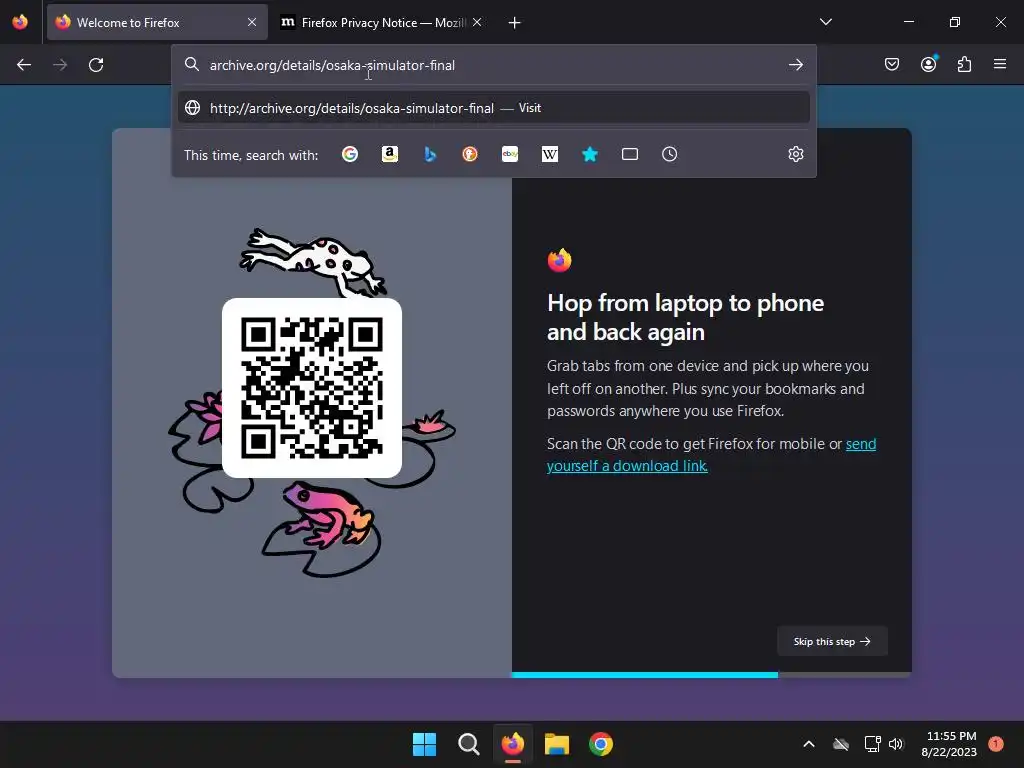The width and height of the screenshot is (1024, 768).
Task: Close the Firefox Privacy Notice tab
Action: tap(477, 22)
